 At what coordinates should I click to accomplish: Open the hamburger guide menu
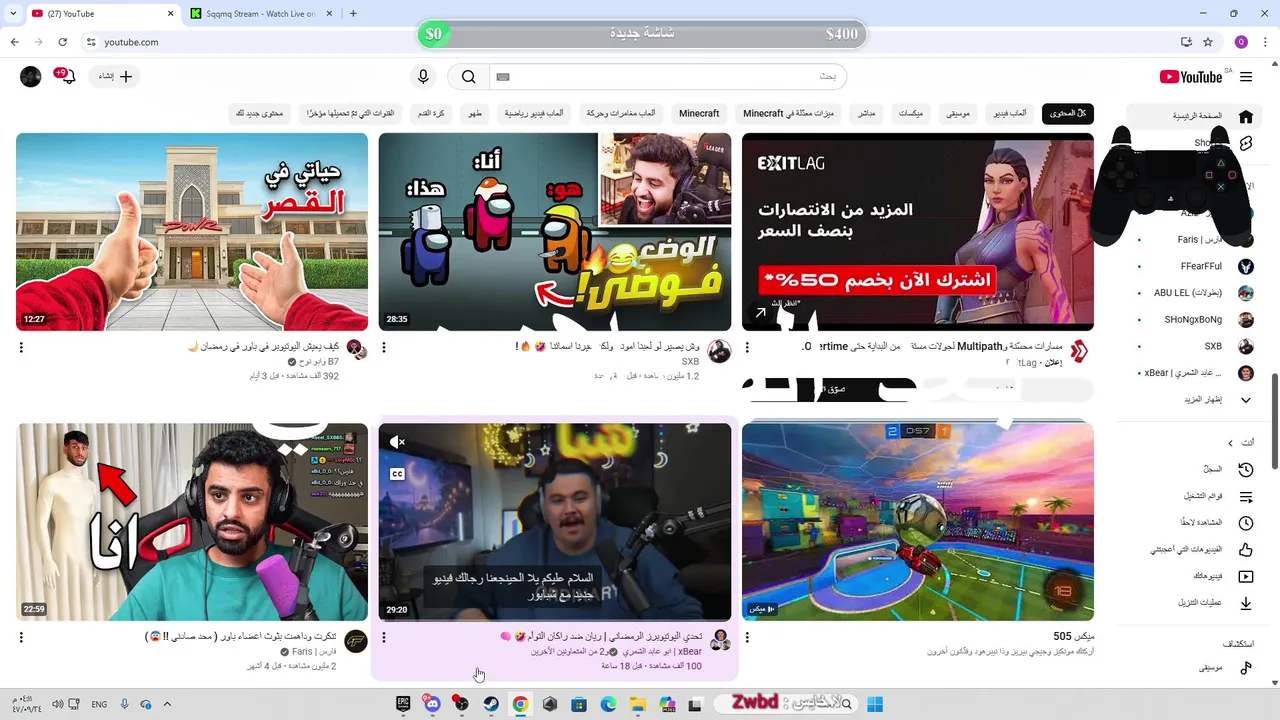click(x=1246, y=77)
